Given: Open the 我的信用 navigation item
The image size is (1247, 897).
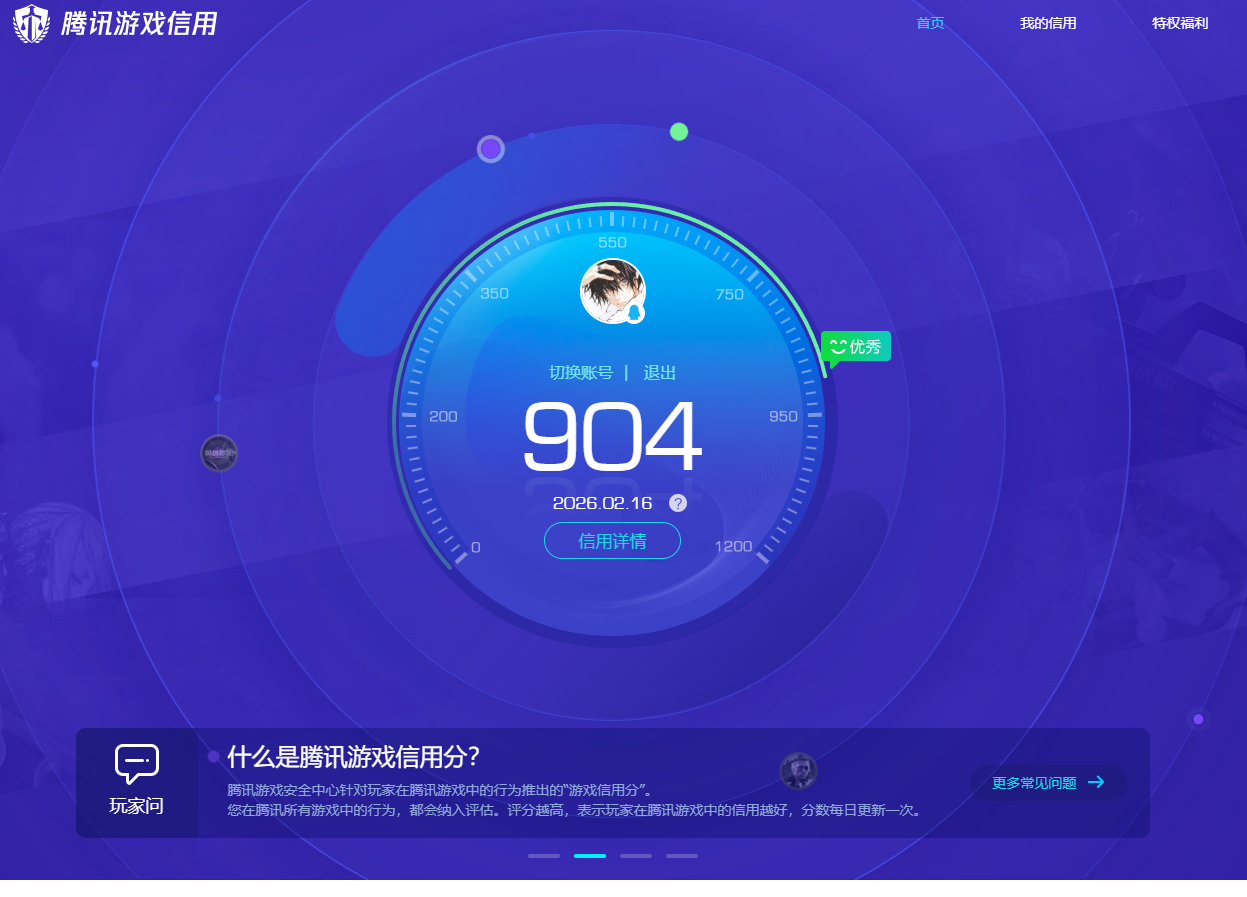Looking at the screenshot, I should (x=1048, y=22).
